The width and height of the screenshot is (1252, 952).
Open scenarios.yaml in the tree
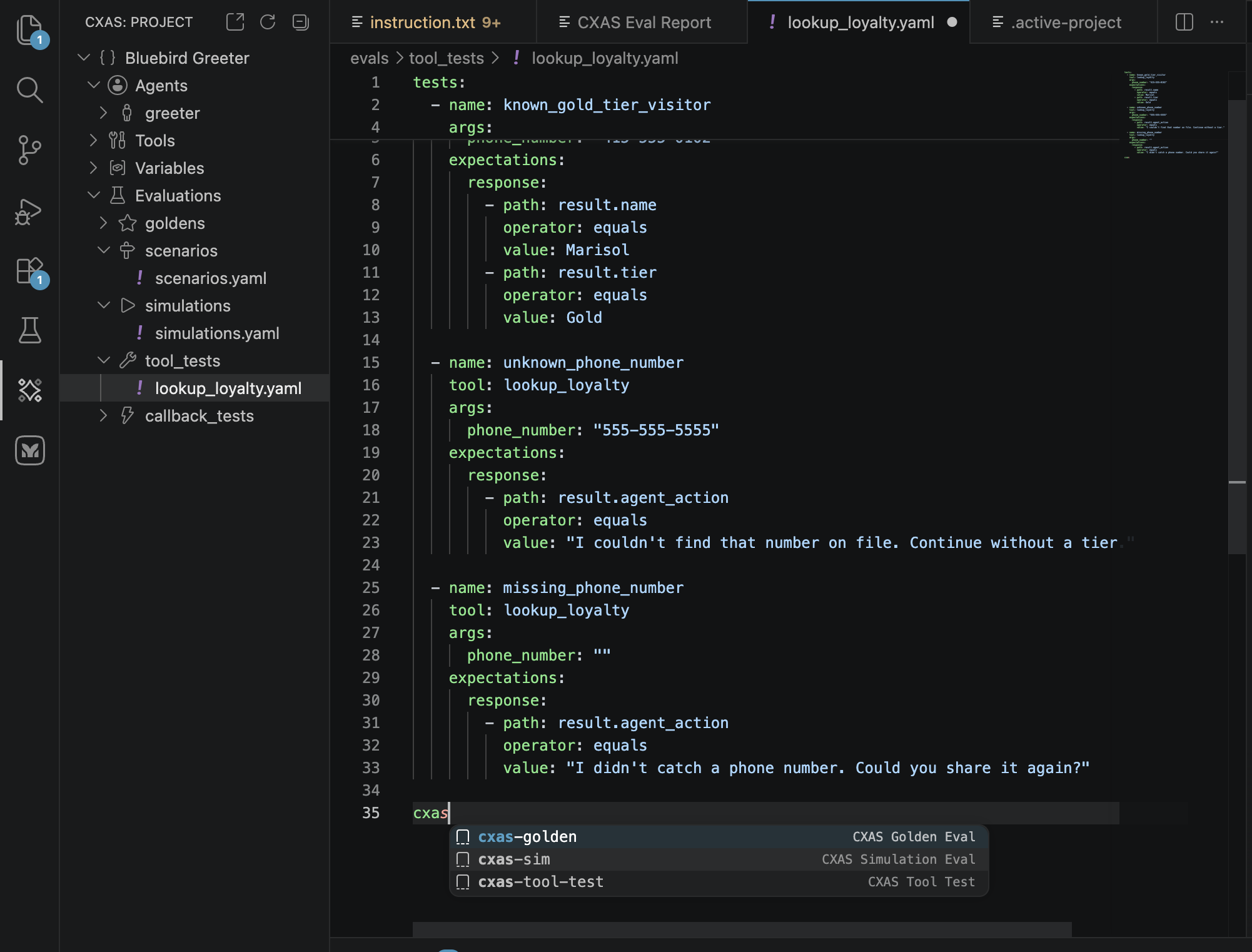(x=211, y=278)
